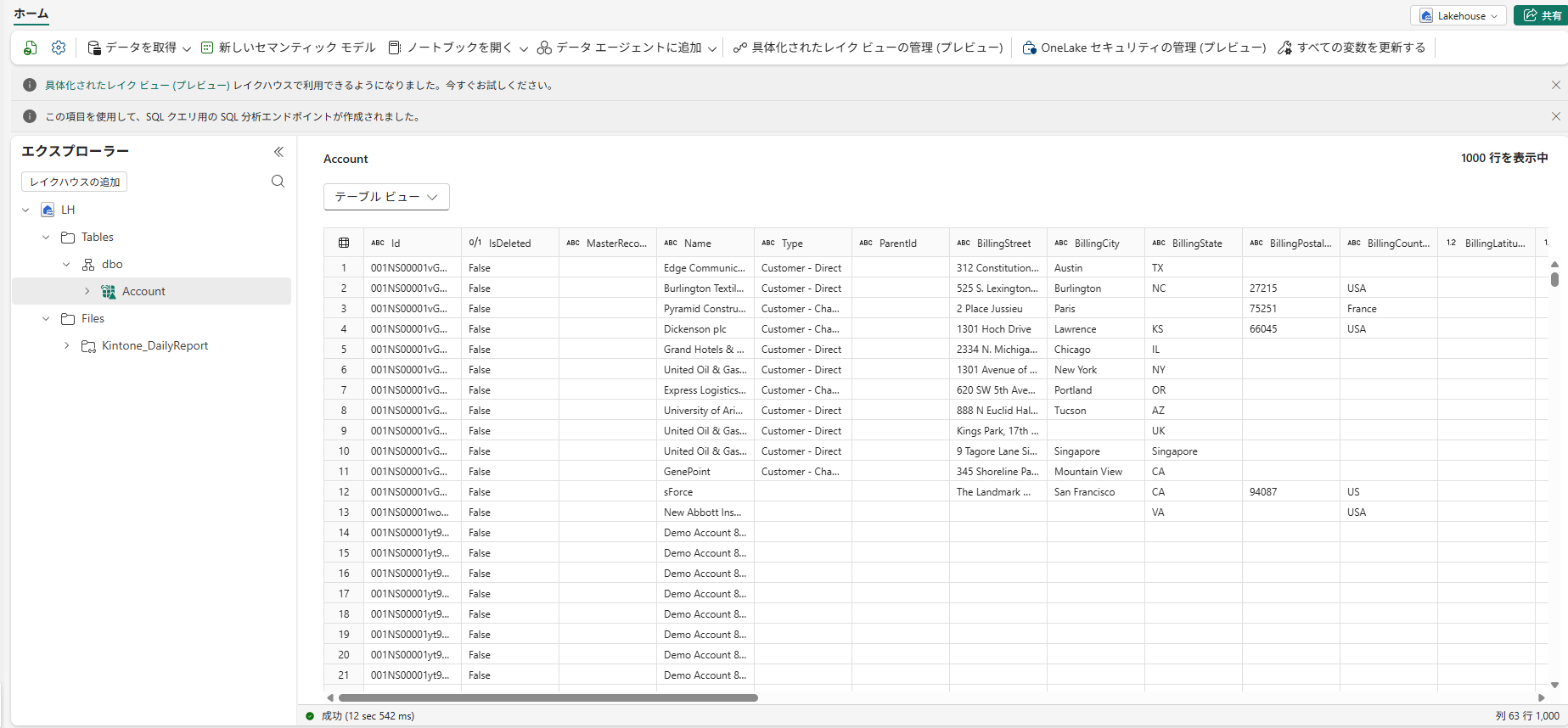Click cell 'Dickenson plc'
The width and height of the screenshot is (1568, 728).
(x=705, y=329)
